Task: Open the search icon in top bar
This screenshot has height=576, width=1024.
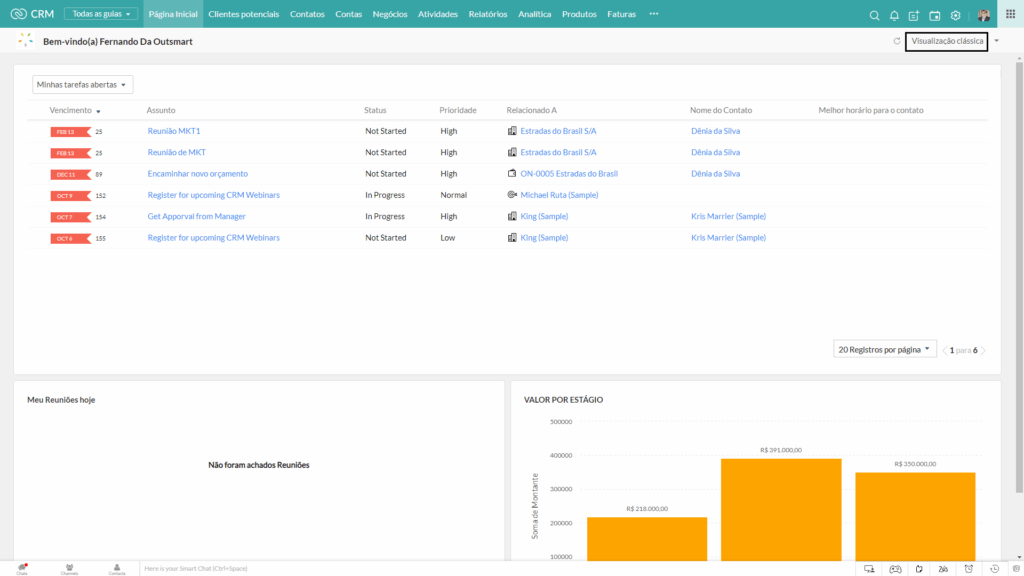Action: tap(874, 15)
